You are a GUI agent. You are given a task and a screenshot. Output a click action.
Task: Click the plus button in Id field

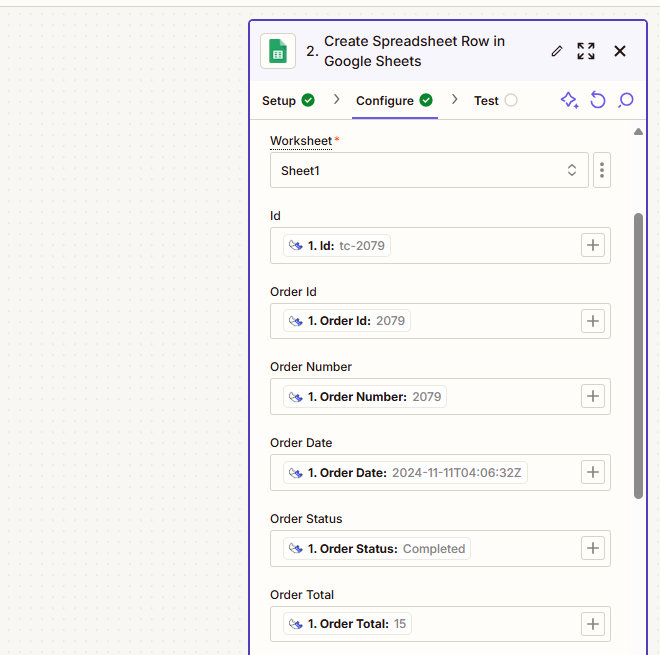click(x=593, y=246)
